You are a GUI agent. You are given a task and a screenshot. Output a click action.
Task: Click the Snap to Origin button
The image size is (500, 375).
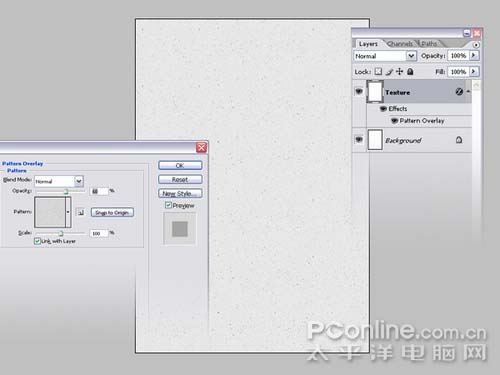click(x=112, y=212)
